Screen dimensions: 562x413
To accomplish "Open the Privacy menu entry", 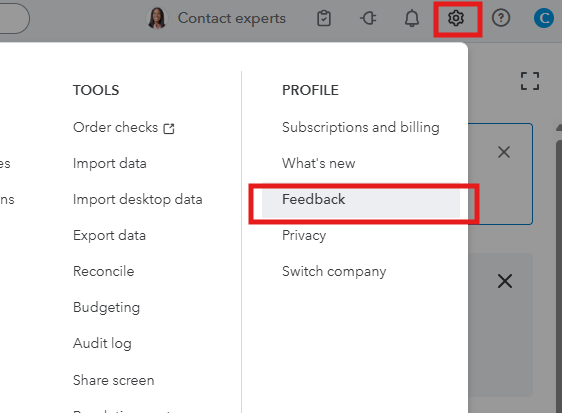I will tap(304, 236).
